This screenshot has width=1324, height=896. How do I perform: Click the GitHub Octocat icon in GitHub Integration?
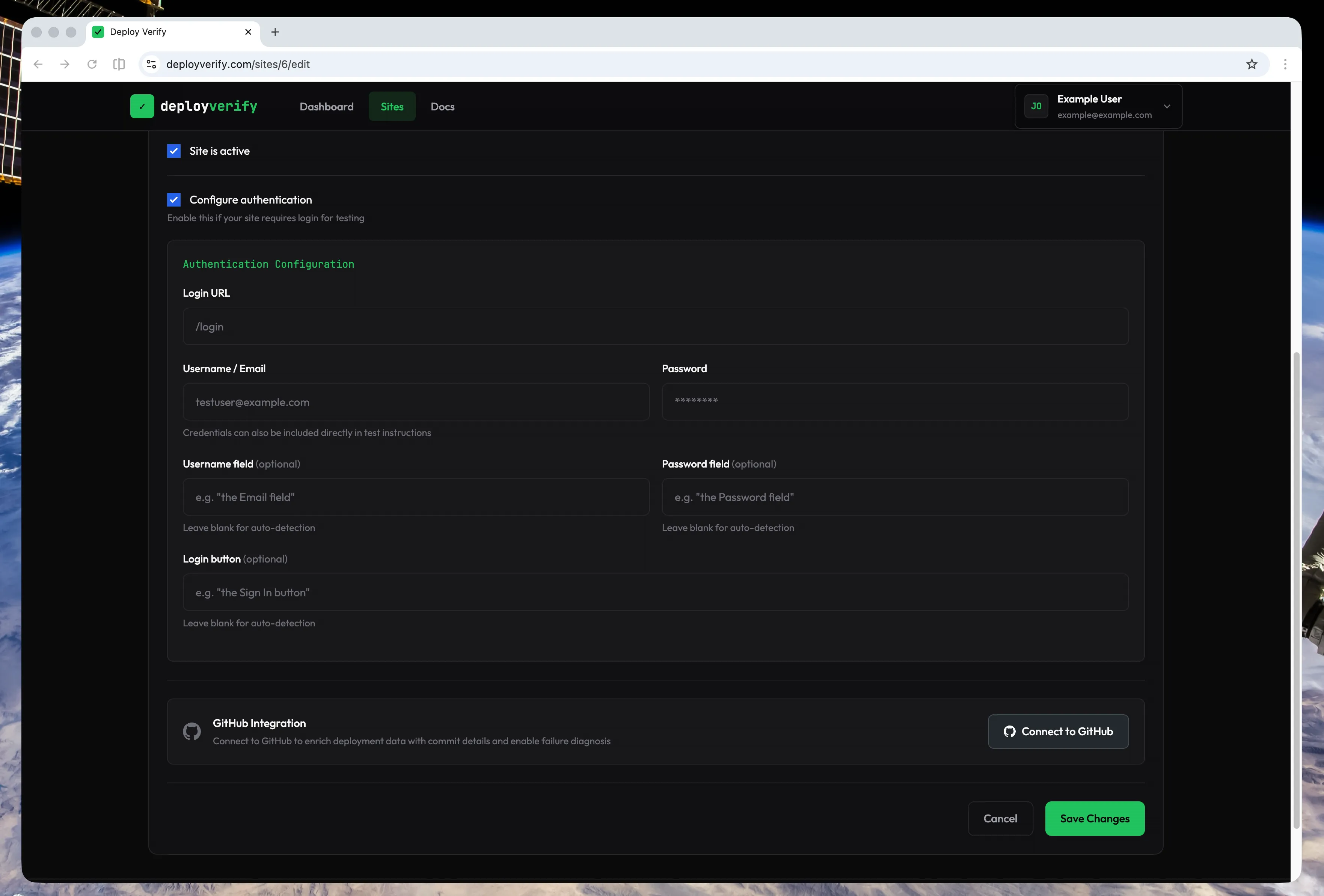tap(192, 732)
